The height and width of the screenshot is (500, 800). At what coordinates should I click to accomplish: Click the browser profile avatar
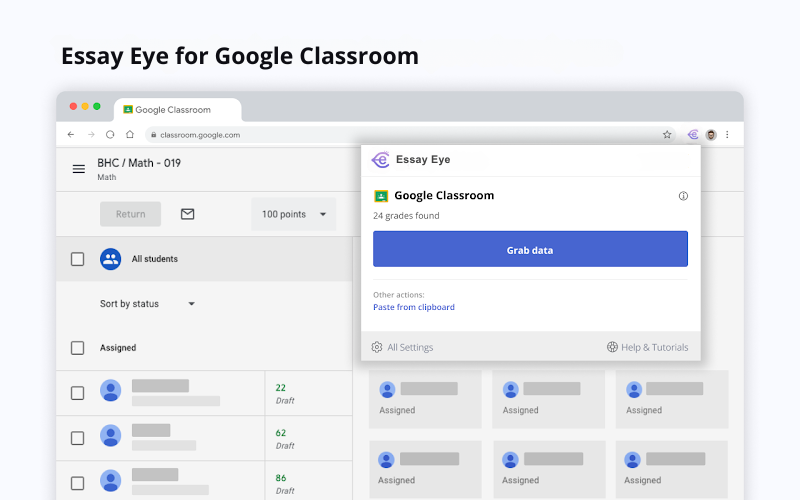click(711, 135)
